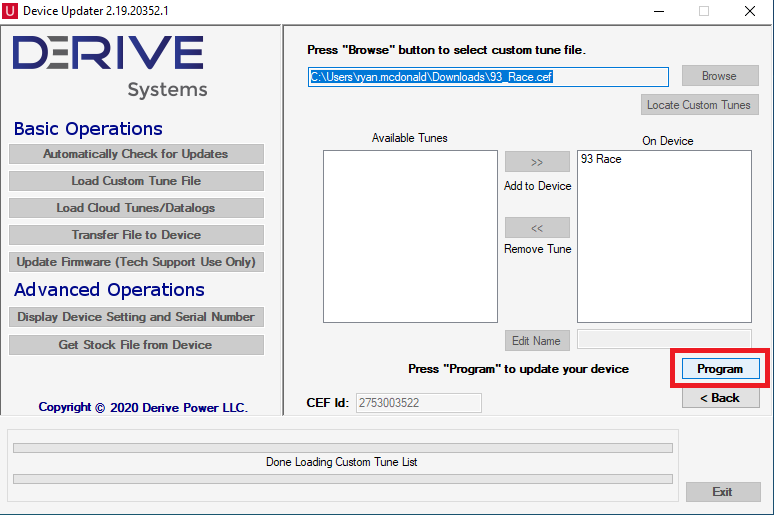Close the Device Updater window
This screenshot has height=515, width=774.
click(750, 11)
